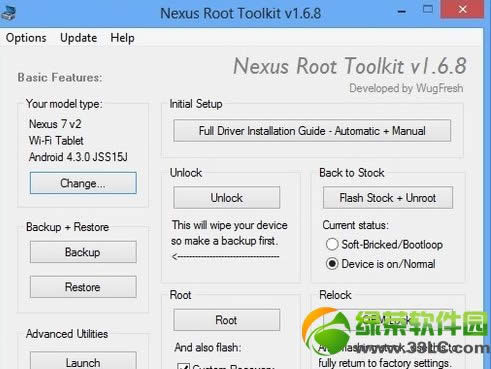Toggle the Custom Recovery checkbox
The width and height of the screenshot is (491, 369).
pos(183,366)
